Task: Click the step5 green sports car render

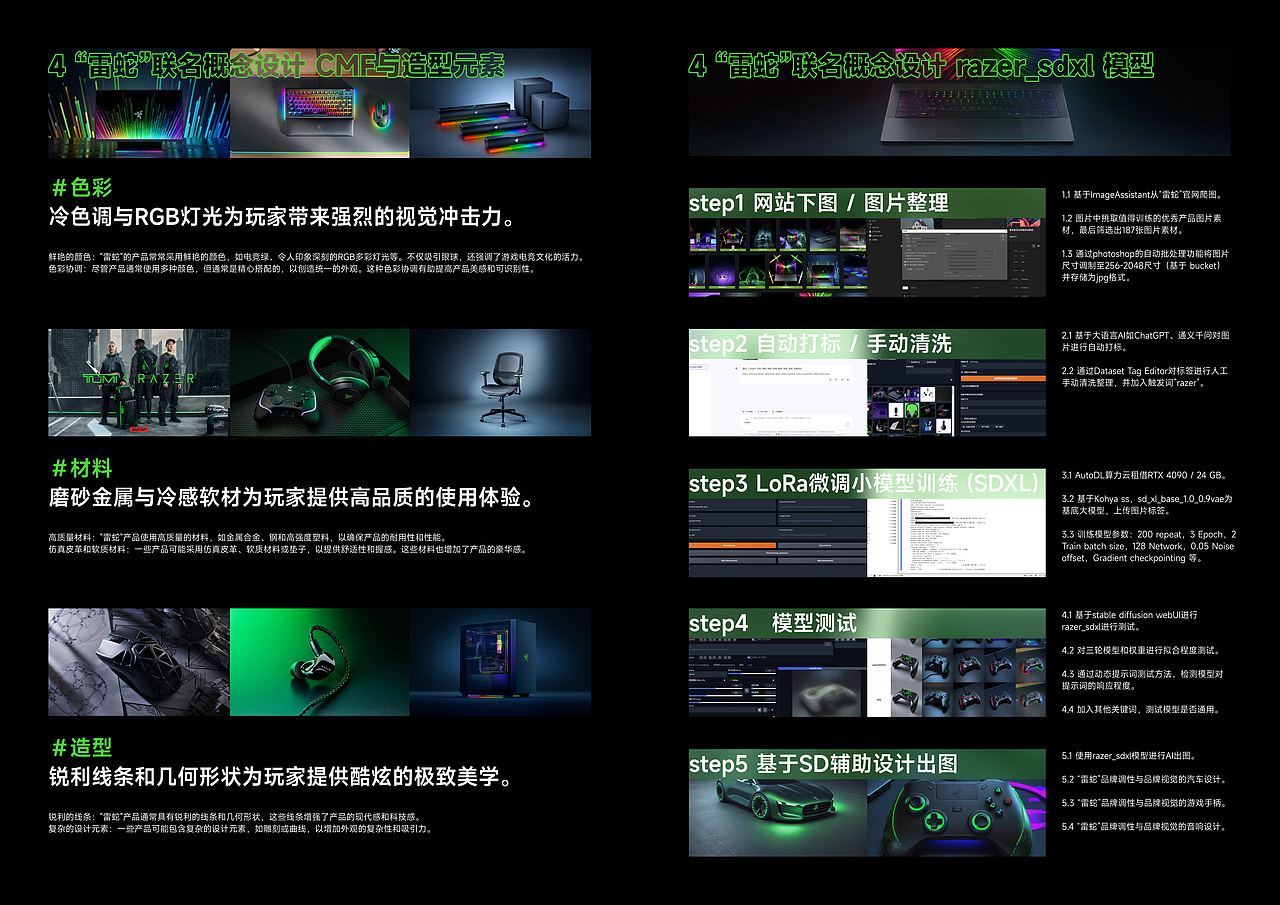Action: 778,817
